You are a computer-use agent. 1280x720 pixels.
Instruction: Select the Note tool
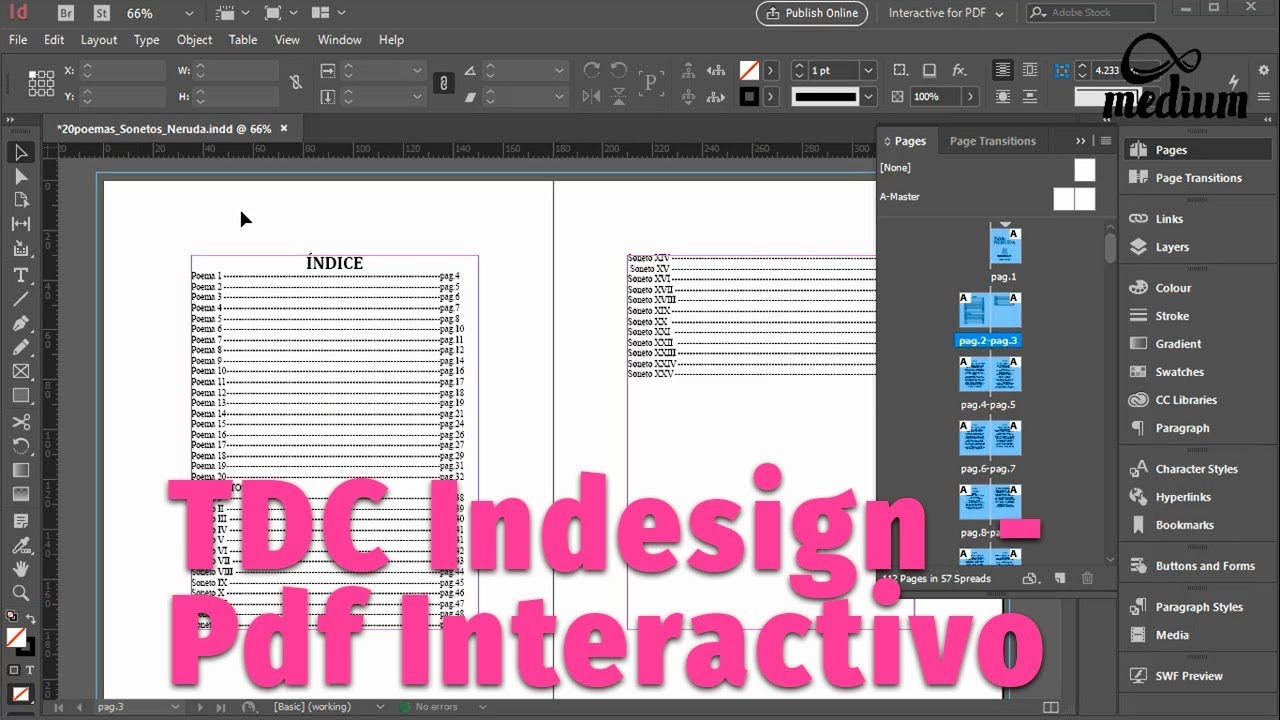[20, 521]
